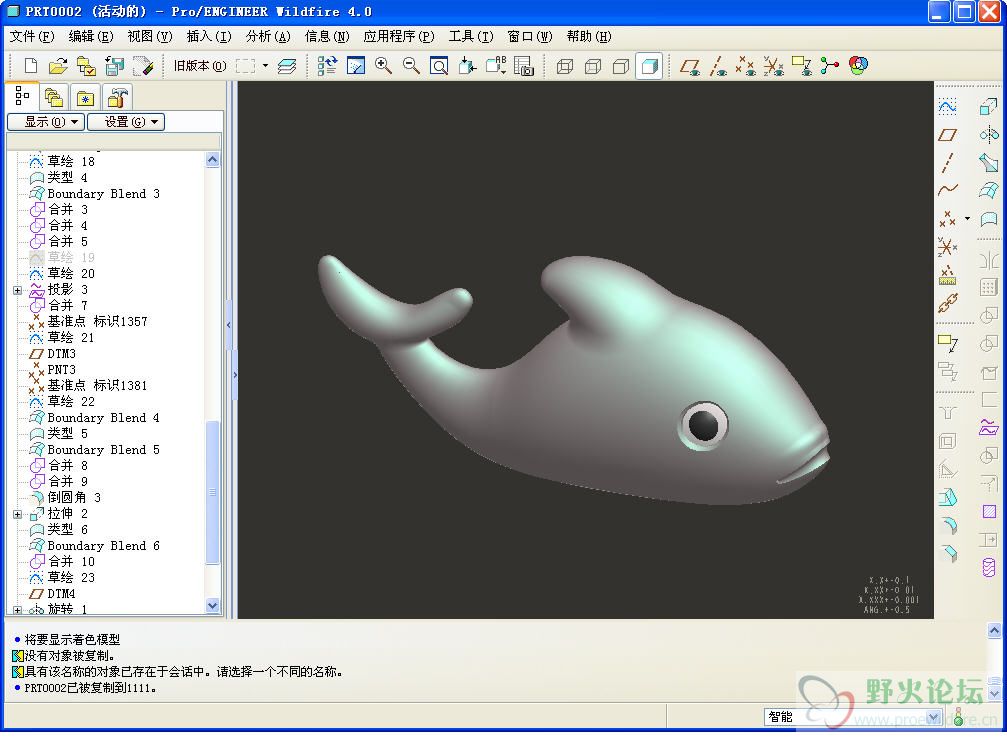Toggle datum axes display

click(x=718, y=66)
